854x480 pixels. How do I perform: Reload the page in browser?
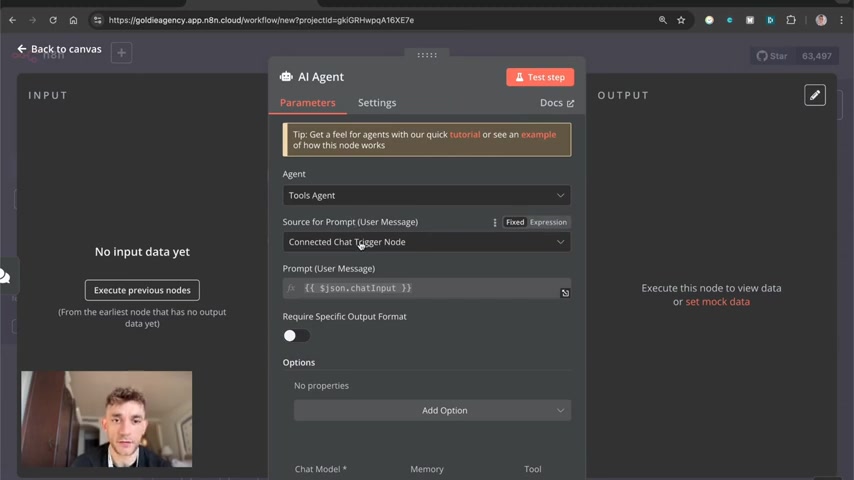point(53,20)
